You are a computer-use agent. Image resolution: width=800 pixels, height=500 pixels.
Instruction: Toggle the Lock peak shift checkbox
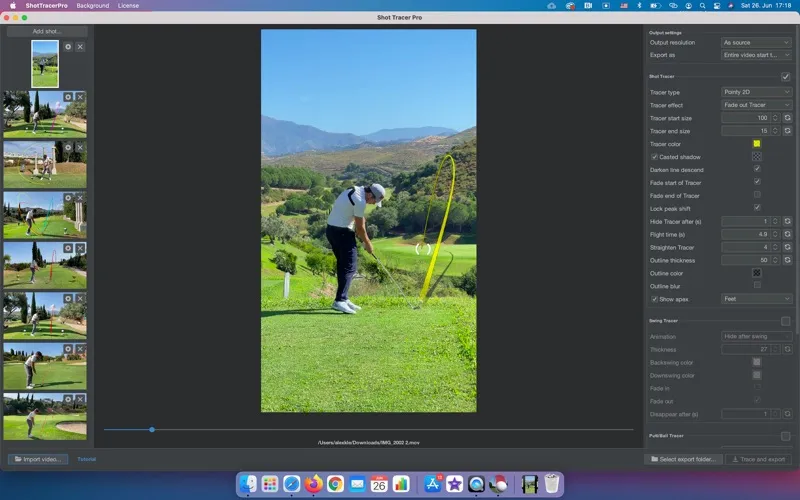(757, 207)
